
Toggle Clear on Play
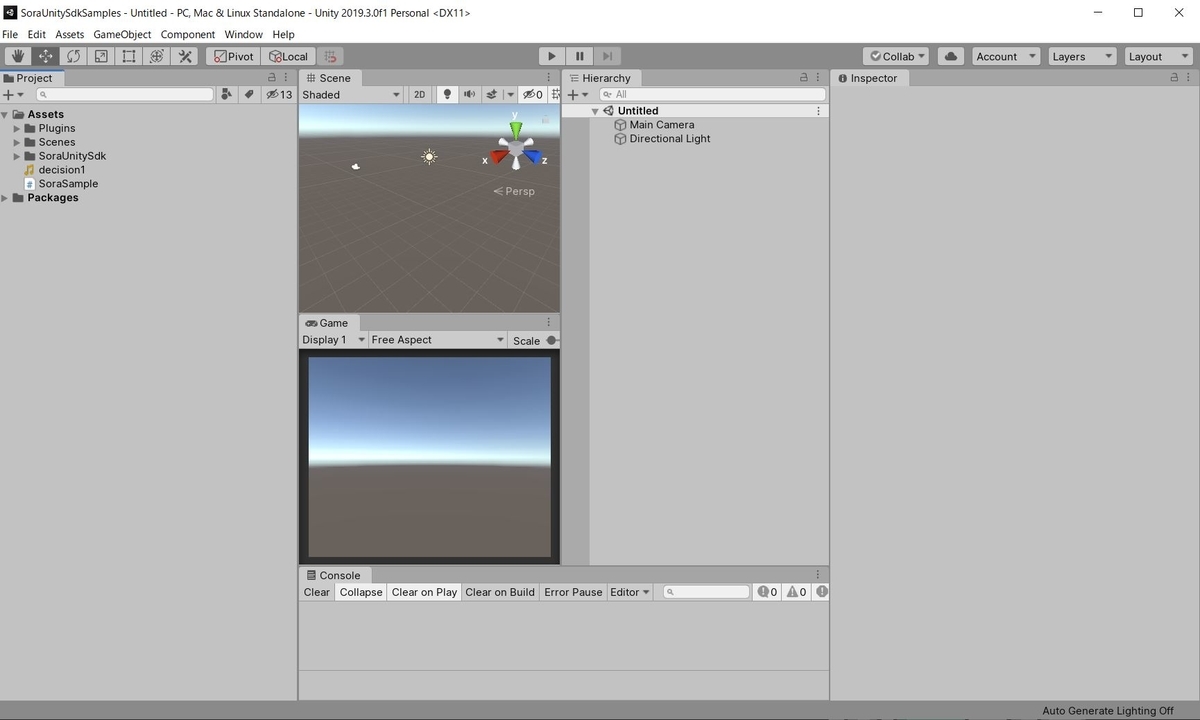pyautogui.click(x=424, y=592)
